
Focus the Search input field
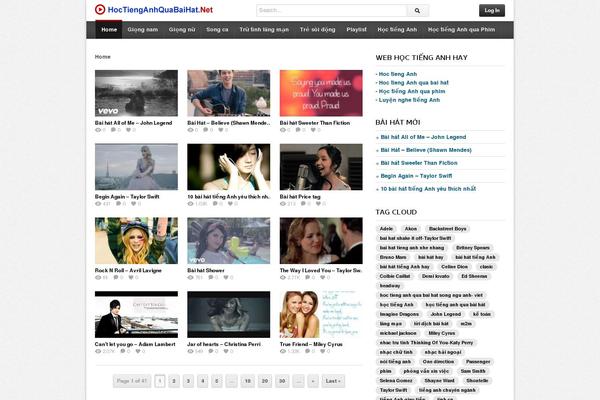click(x=331, y=11)
